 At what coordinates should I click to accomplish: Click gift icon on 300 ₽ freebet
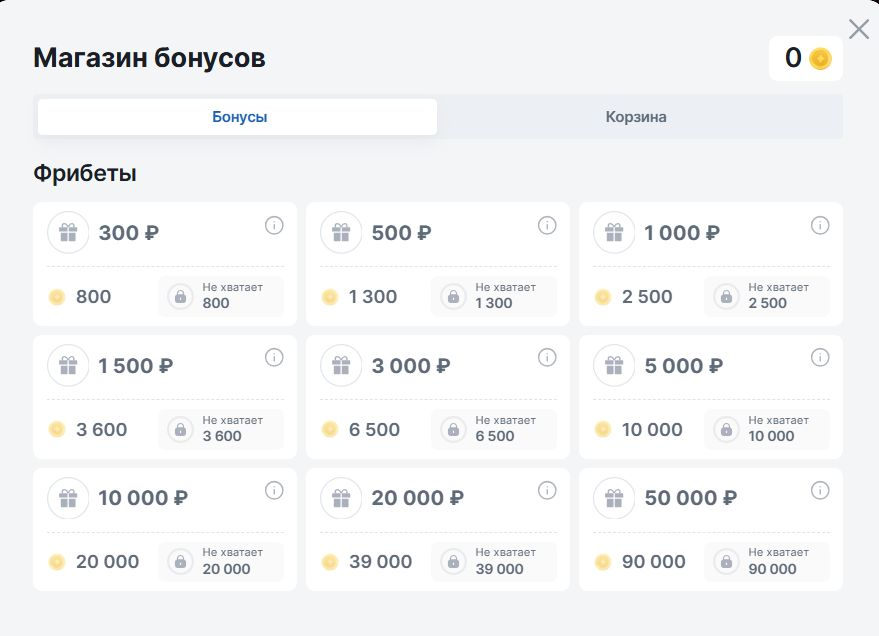(x=68, y=233)
